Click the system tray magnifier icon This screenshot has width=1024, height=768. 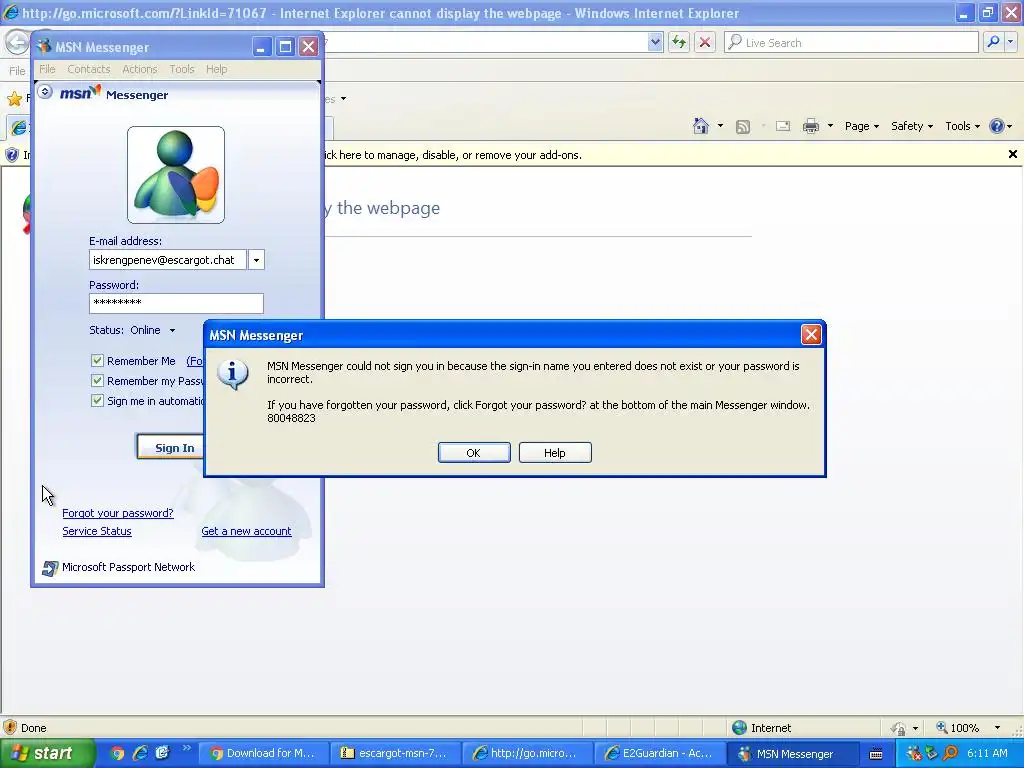point(951,753)
